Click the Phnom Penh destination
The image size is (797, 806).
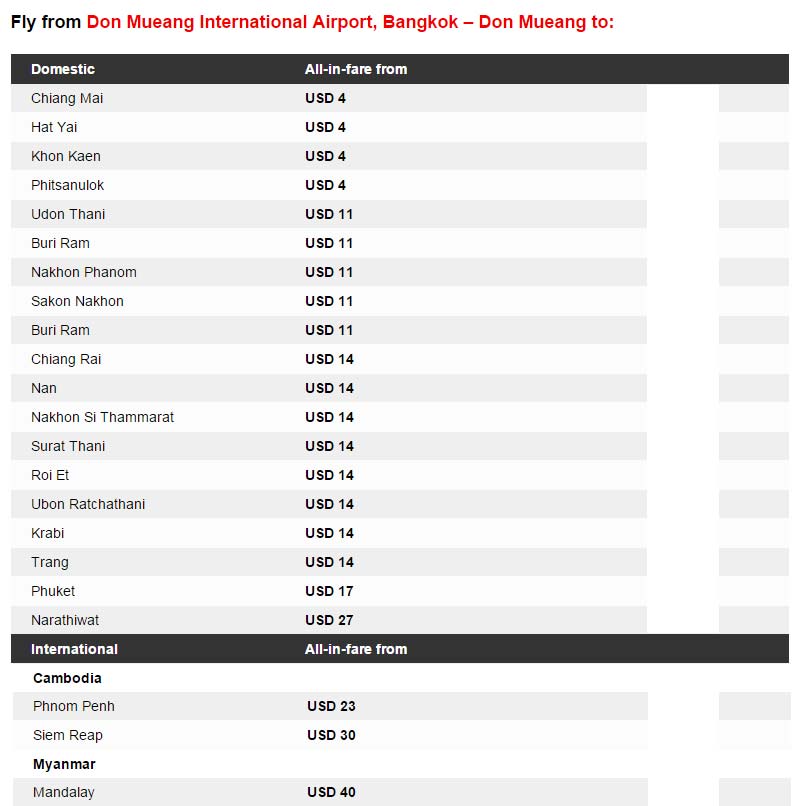74,706
